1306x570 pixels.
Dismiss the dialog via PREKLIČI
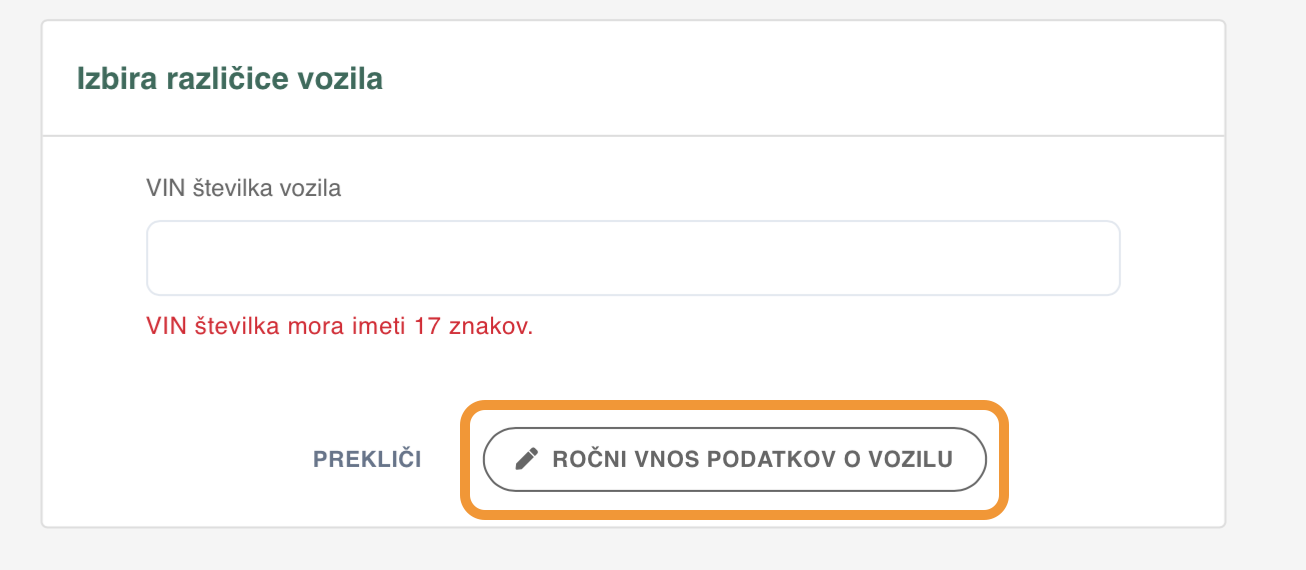(367, 459)
